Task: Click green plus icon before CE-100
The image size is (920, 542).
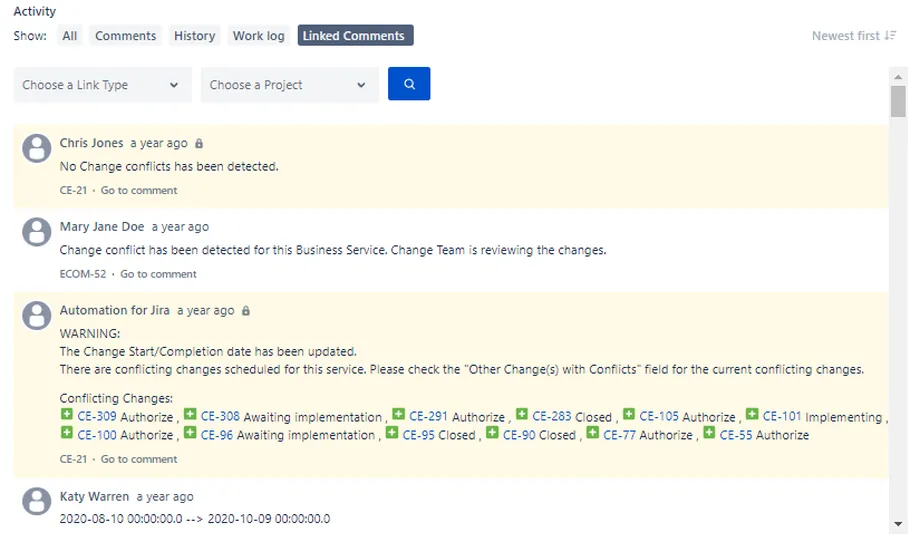Action: pos(67,433)
